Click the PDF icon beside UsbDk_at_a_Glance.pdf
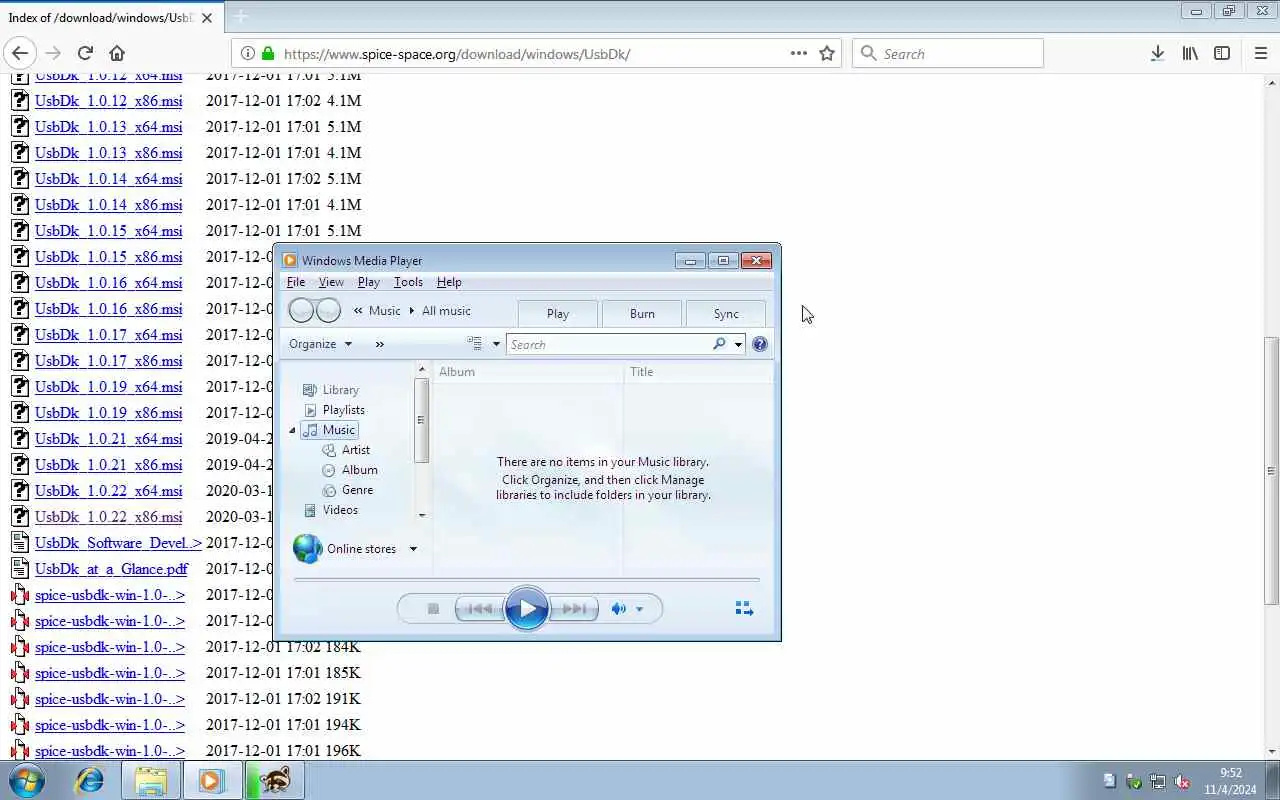The image size is (1280, 800). 20,568
